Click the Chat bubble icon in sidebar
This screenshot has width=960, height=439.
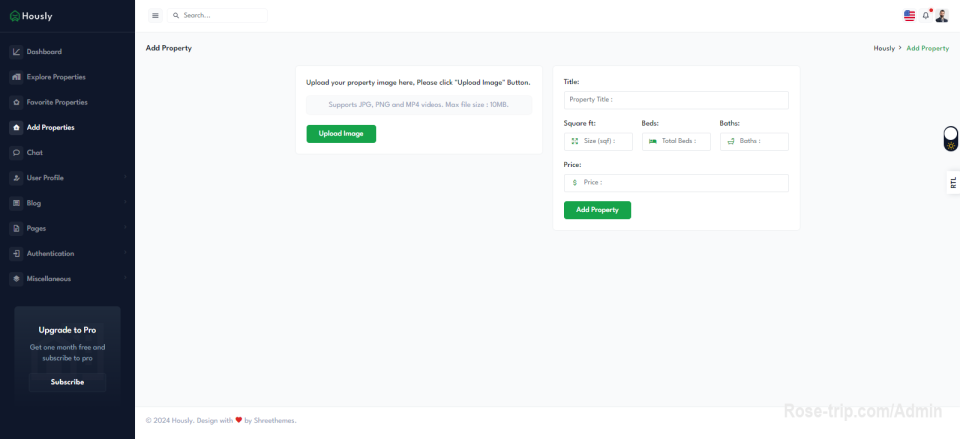pos(17,153)
